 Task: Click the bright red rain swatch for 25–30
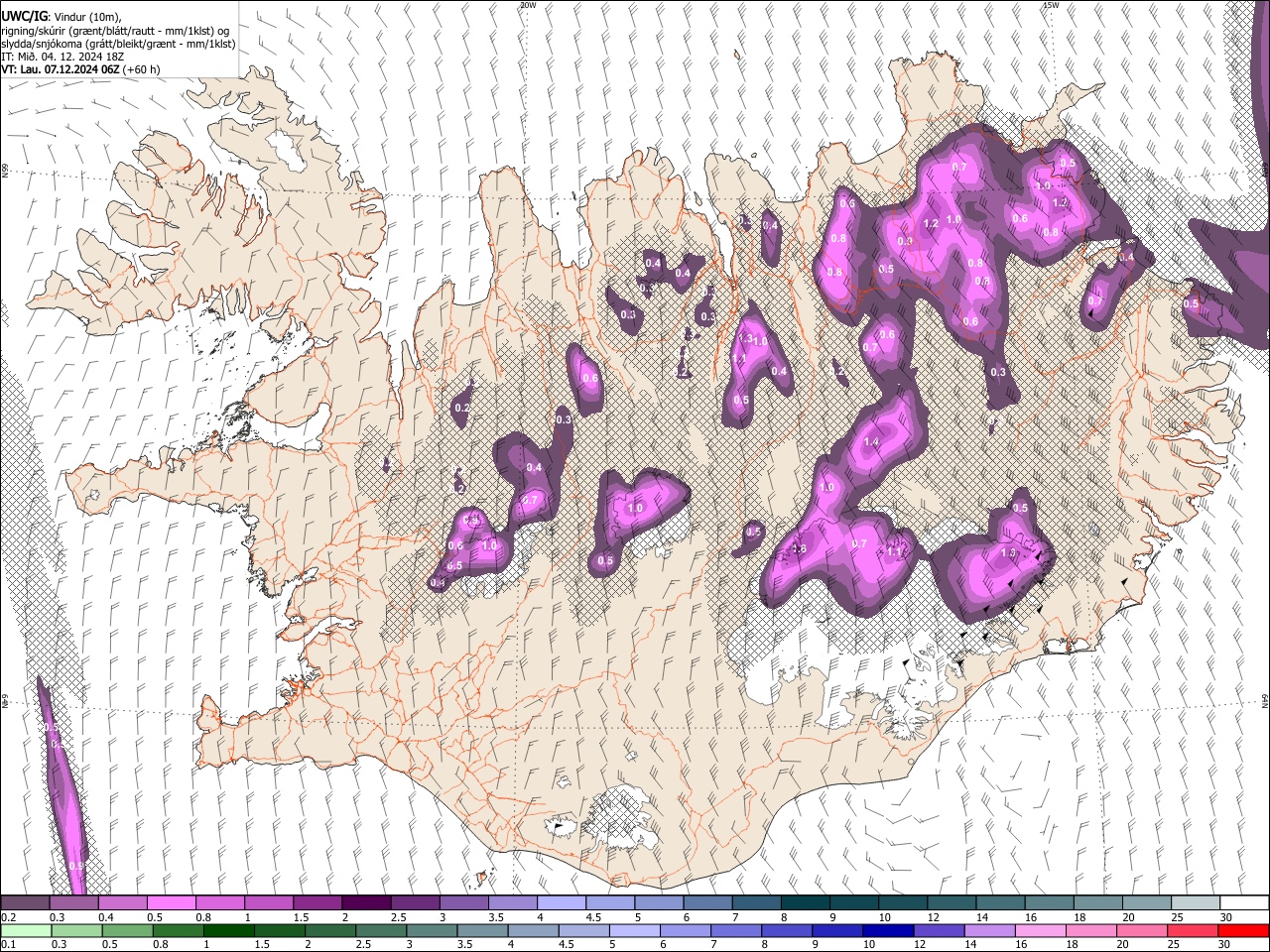(x=1194, y=930)
